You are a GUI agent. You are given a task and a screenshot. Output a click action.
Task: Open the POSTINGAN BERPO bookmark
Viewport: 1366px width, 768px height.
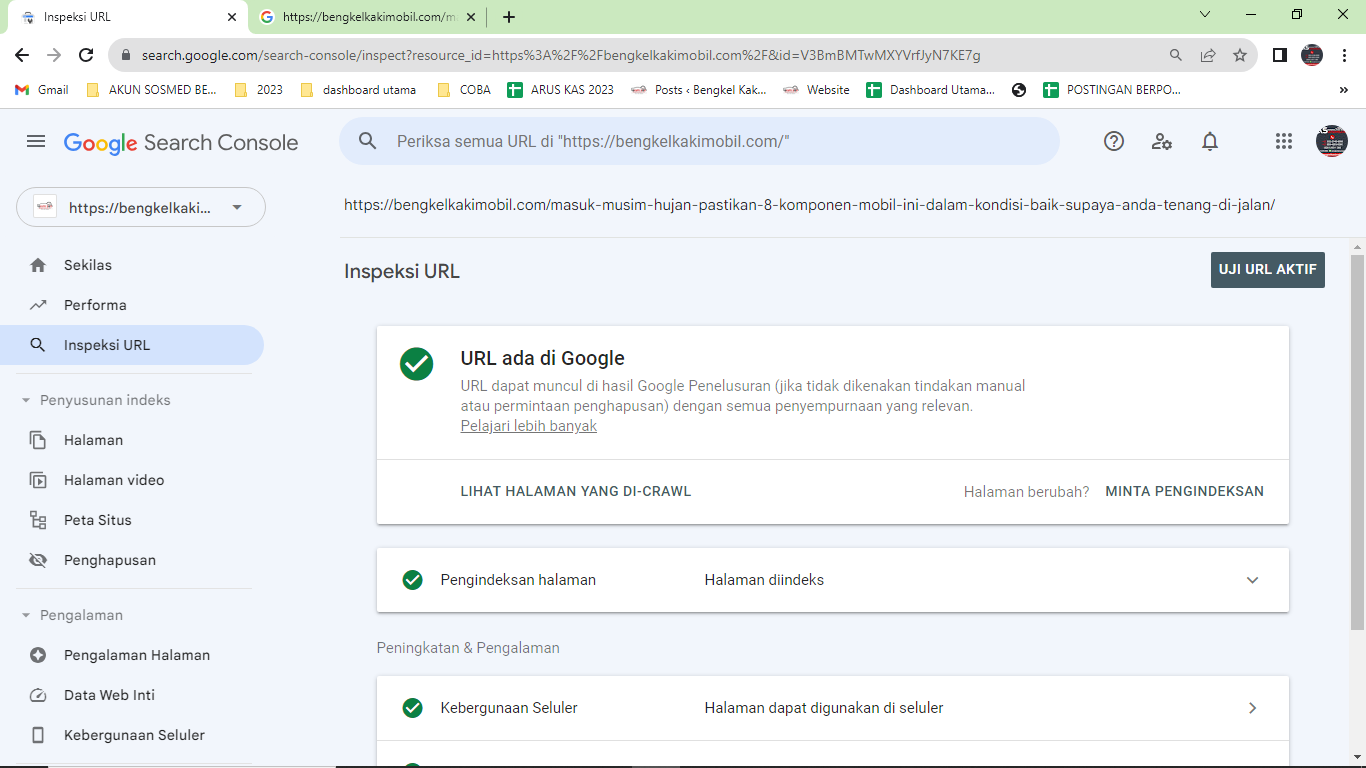click(x=1112, y=90)
